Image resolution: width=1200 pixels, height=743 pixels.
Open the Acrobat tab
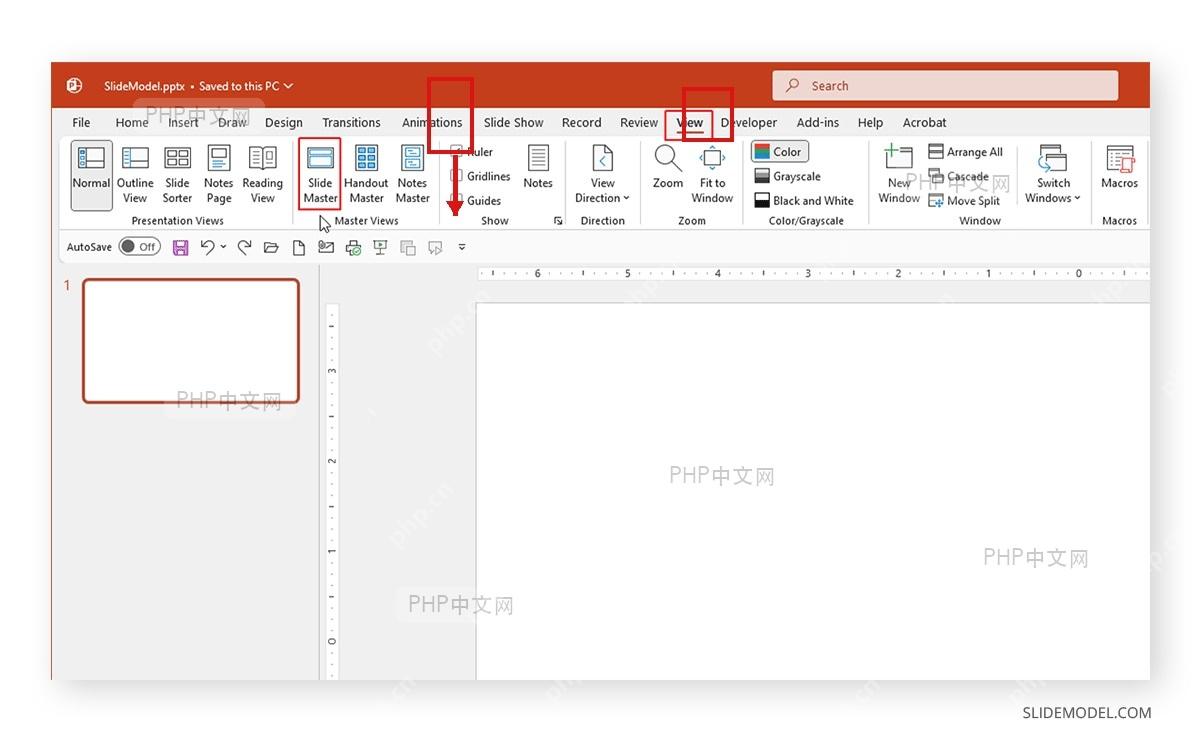pyautogui.click(x=924, y=123)
